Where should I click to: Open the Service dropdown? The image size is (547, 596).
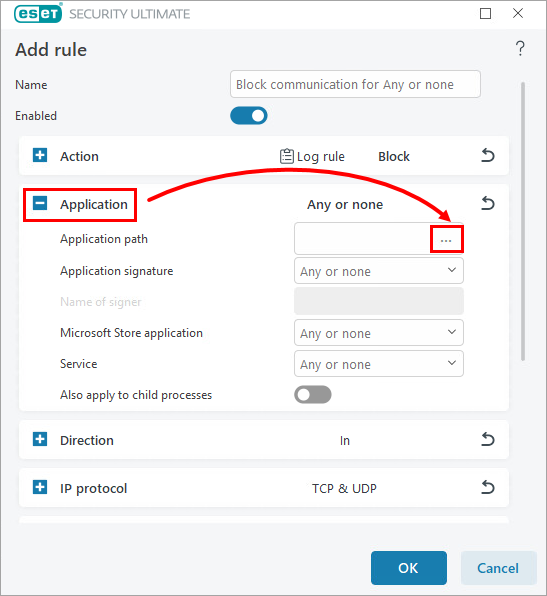click(379, 364)
